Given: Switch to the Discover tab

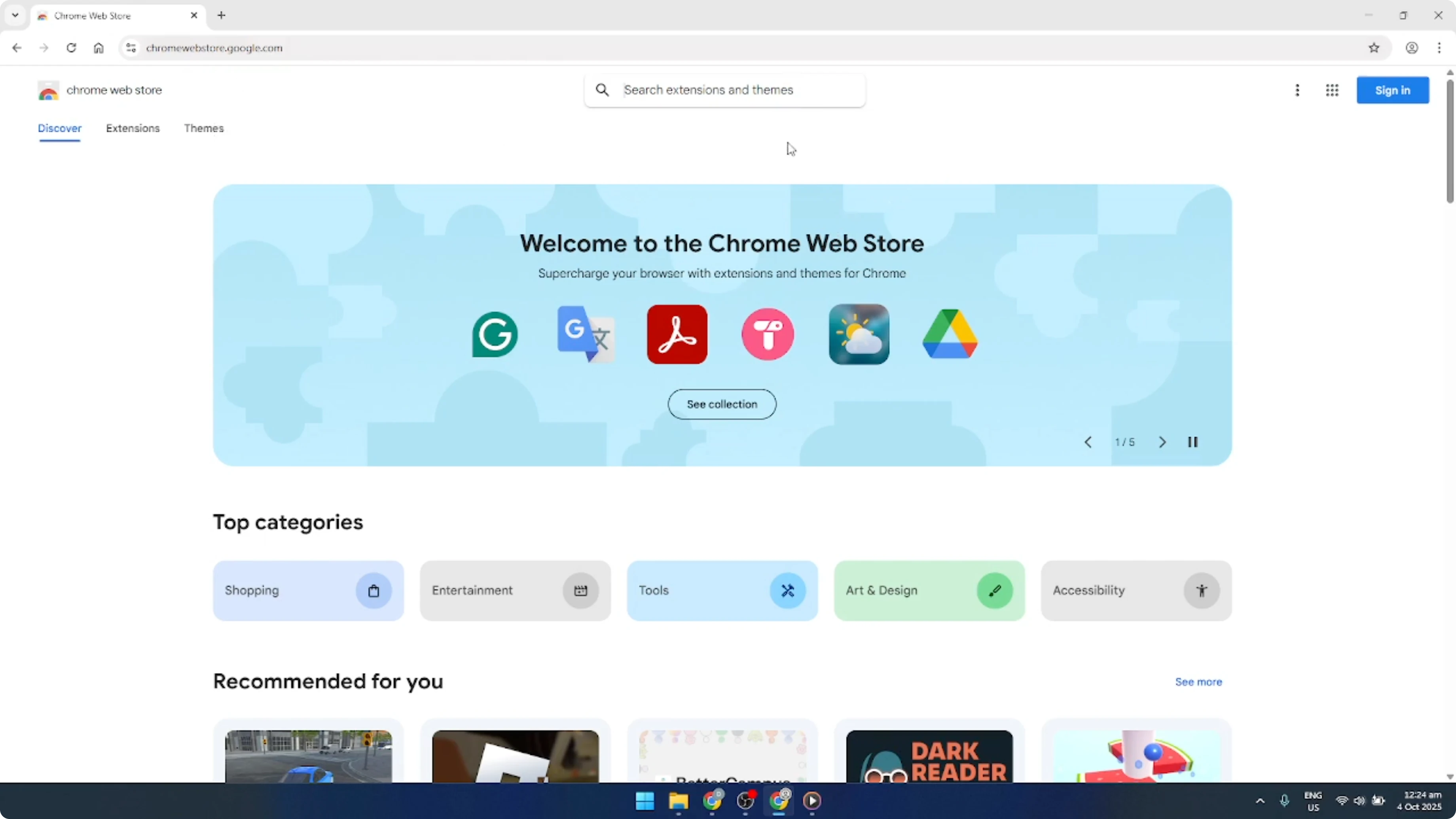Looking at the screenshot, I should click(x=60, y=128).
